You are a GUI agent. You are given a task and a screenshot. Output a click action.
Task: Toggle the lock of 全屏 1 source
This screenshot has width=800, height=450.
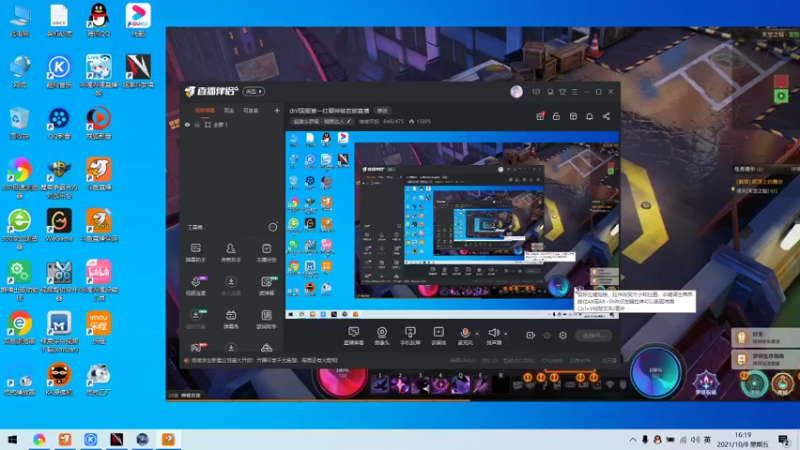197,124
